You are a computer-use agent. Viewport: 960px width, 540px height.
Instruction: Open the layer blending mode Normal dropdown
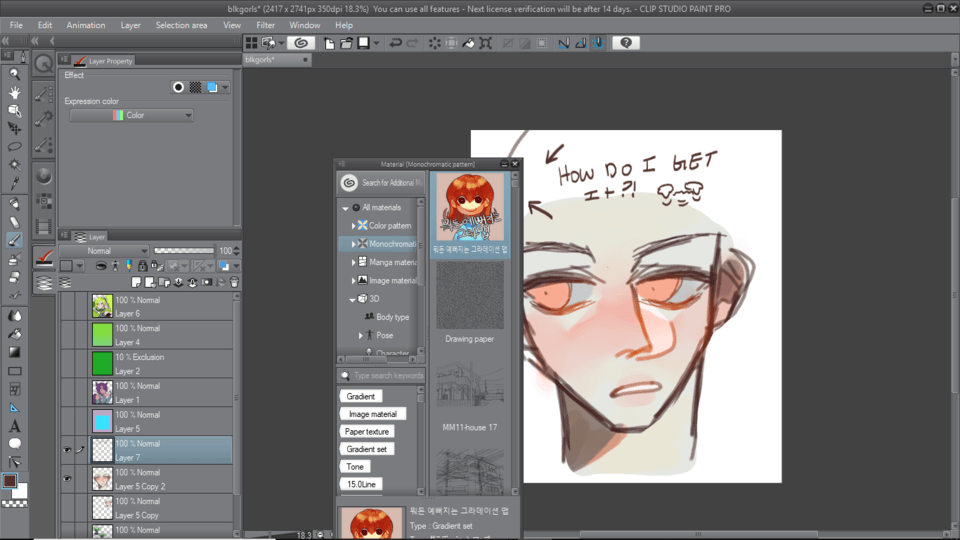pos(103,251)
